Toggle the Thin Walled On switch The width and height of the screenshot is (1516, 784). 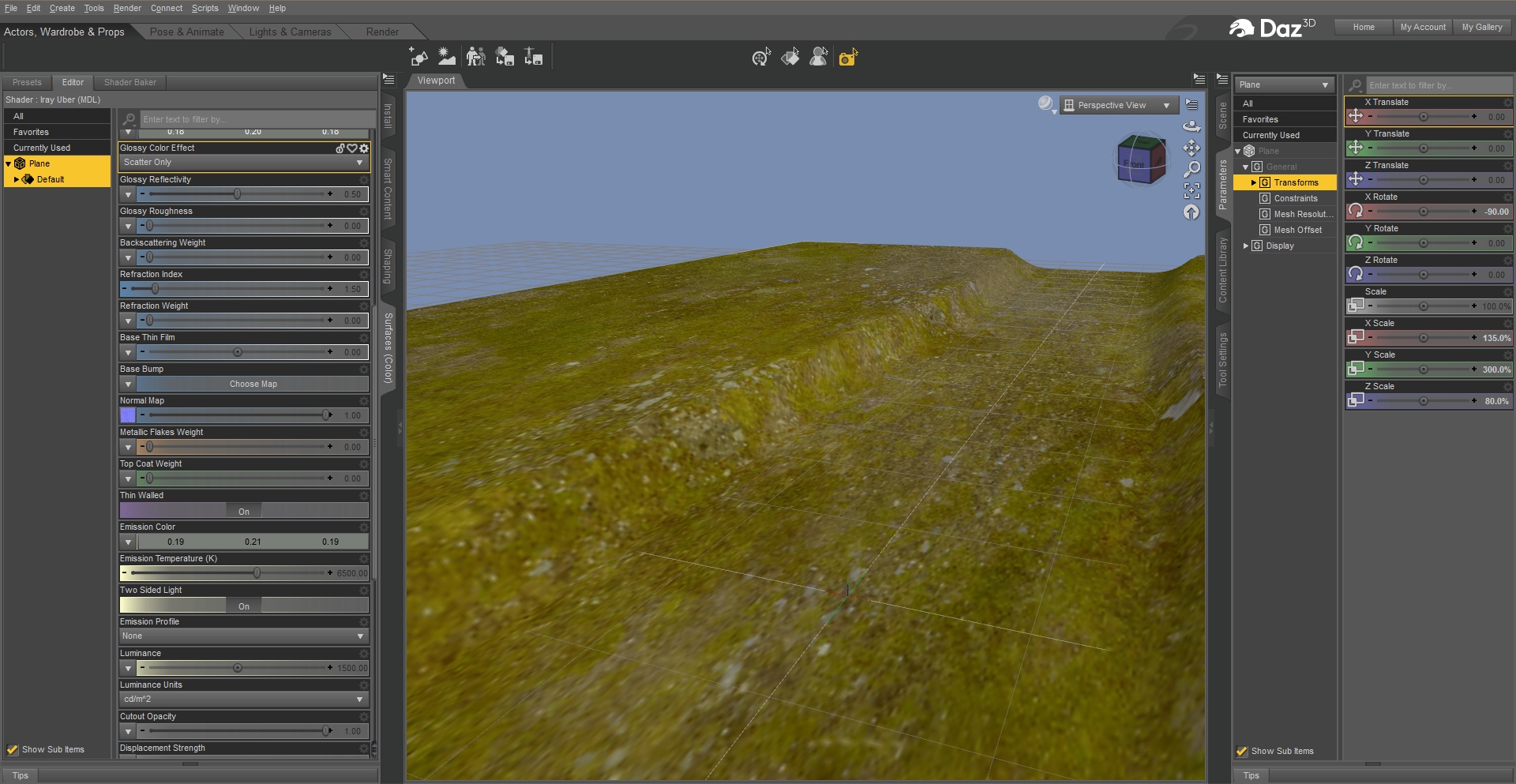coord(244,511)
